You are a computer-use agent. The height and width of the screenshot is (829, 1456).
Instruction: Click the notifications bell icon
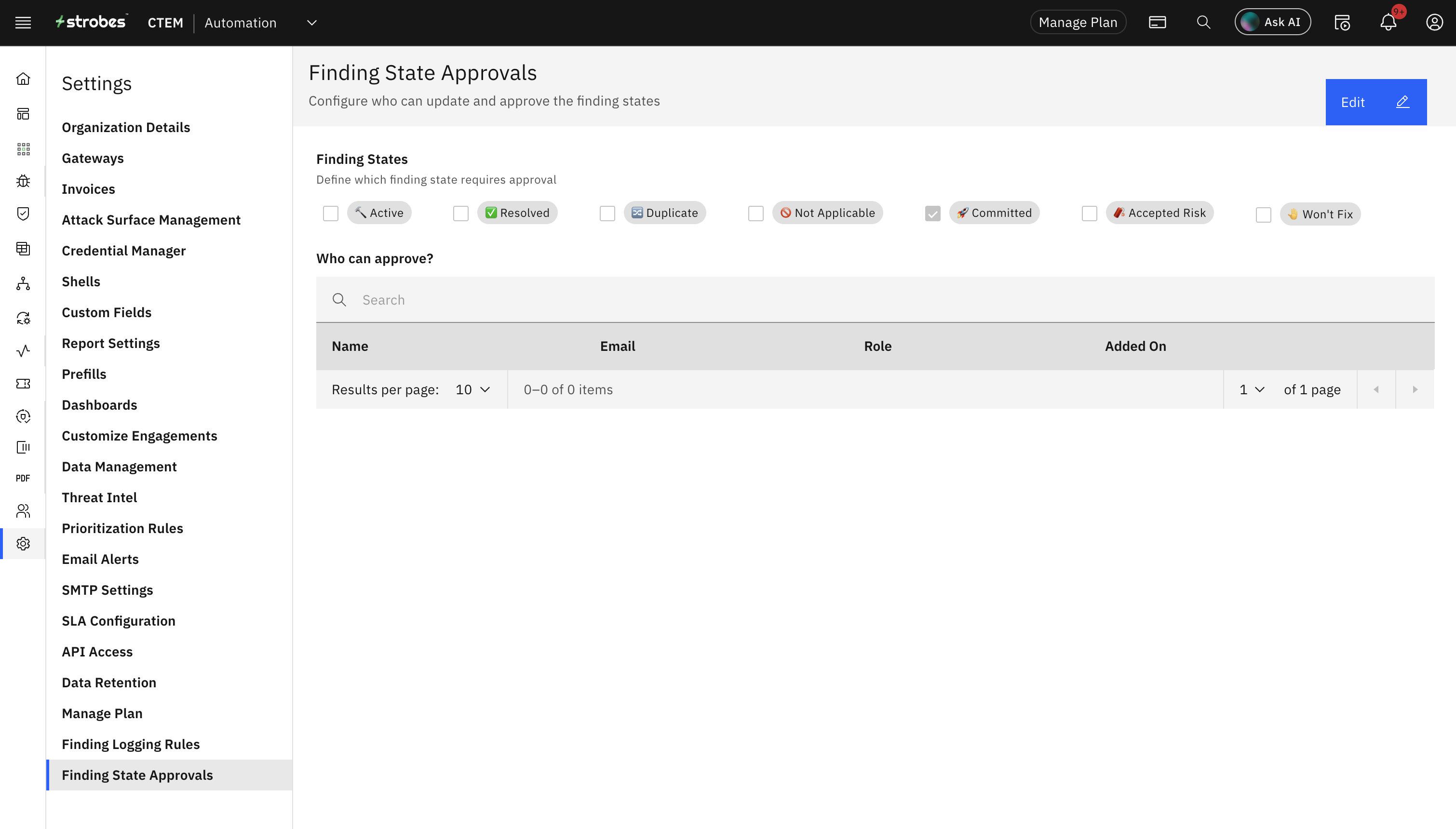[x=1388, y=23]
